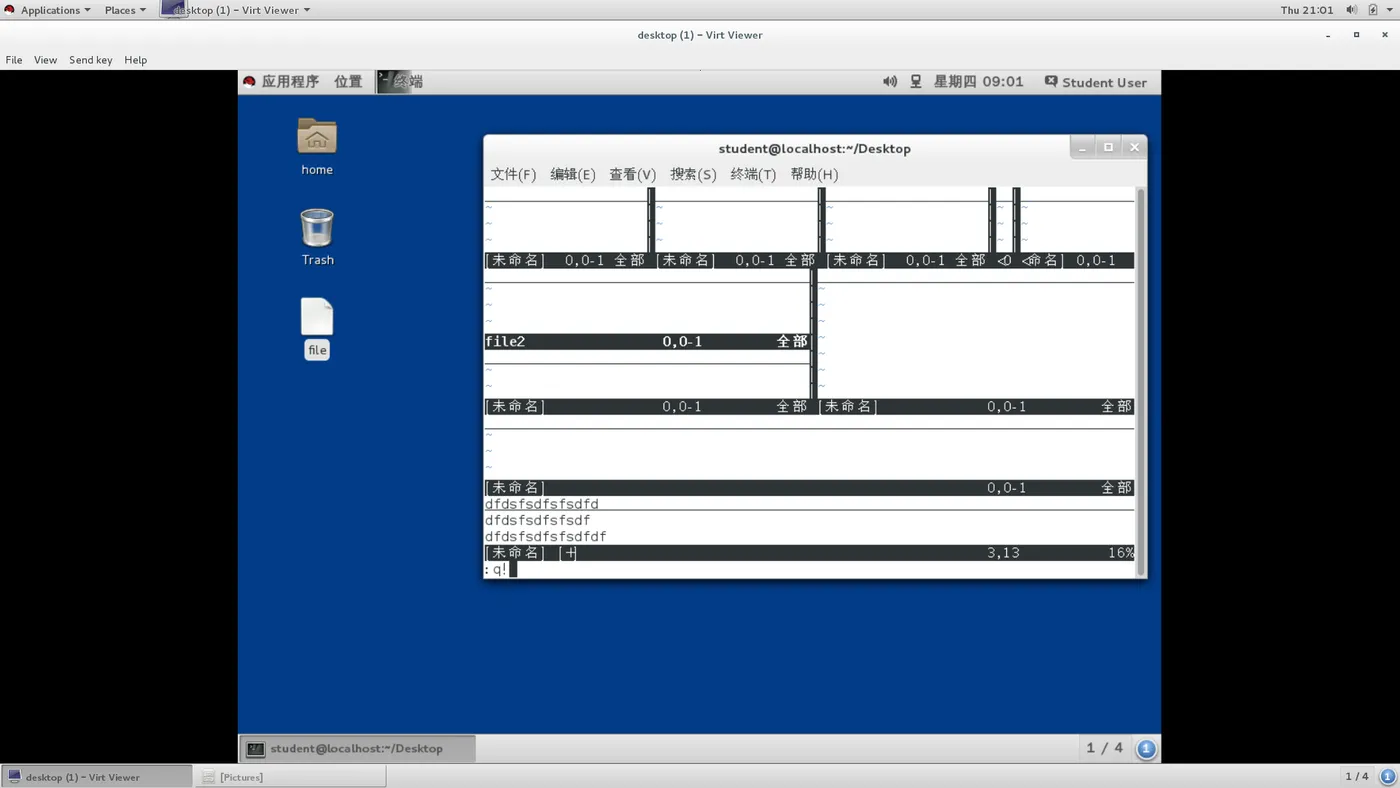Maximize the student@localhost terminal window
Image resolution: width=1400 pixels, height=788 pixels.
pyautogui.click(x=1108, y=148)
